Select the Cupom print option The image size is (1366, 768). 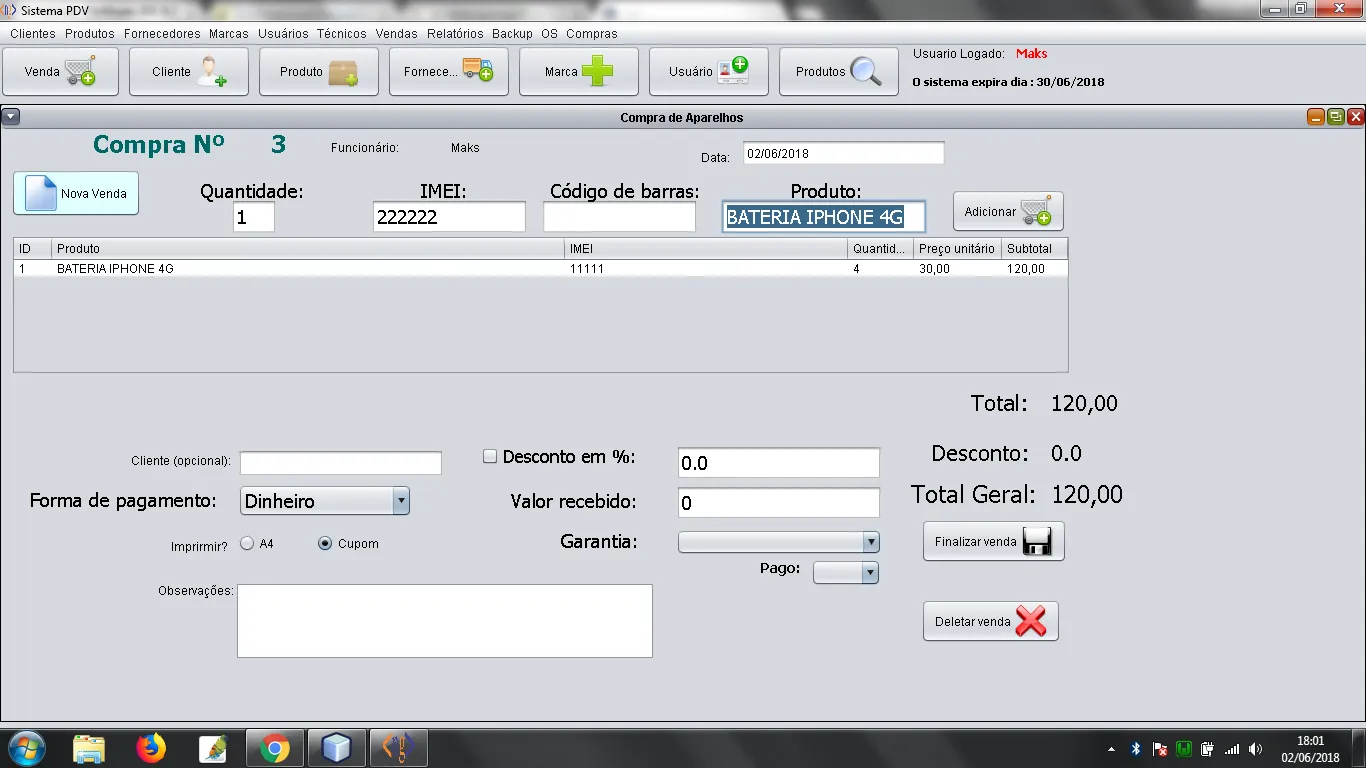click(325, 544)
